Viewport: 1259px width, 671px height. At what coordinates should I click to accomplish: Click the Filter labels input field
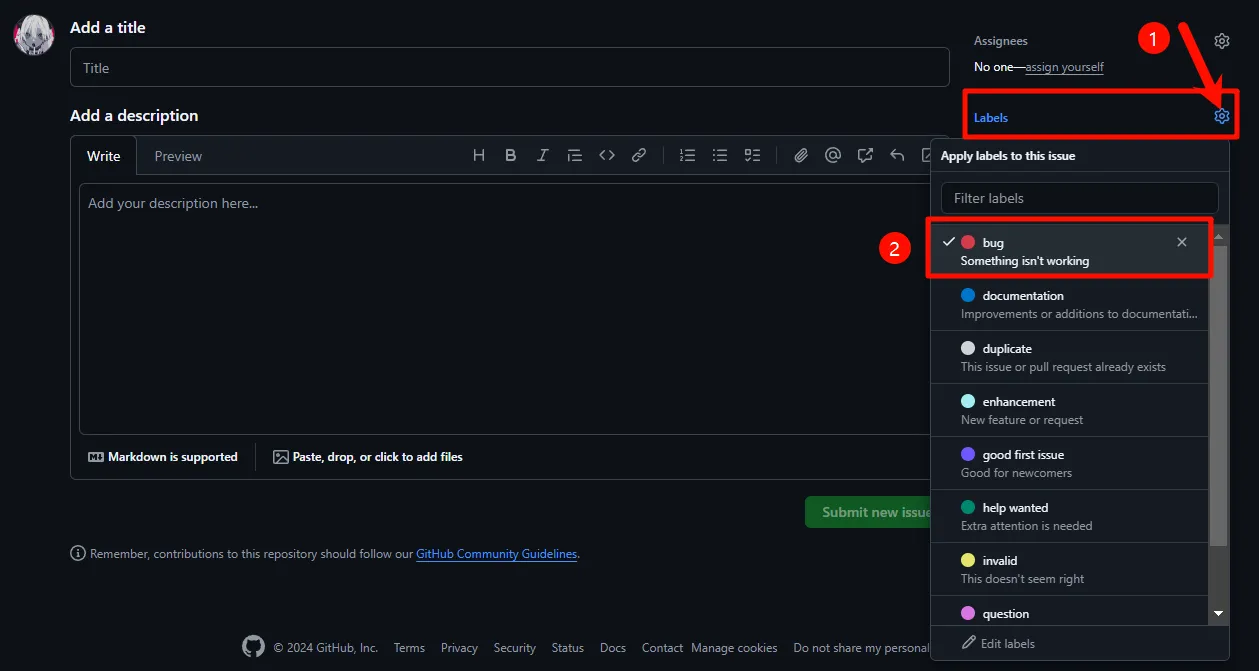point(1079,198)
